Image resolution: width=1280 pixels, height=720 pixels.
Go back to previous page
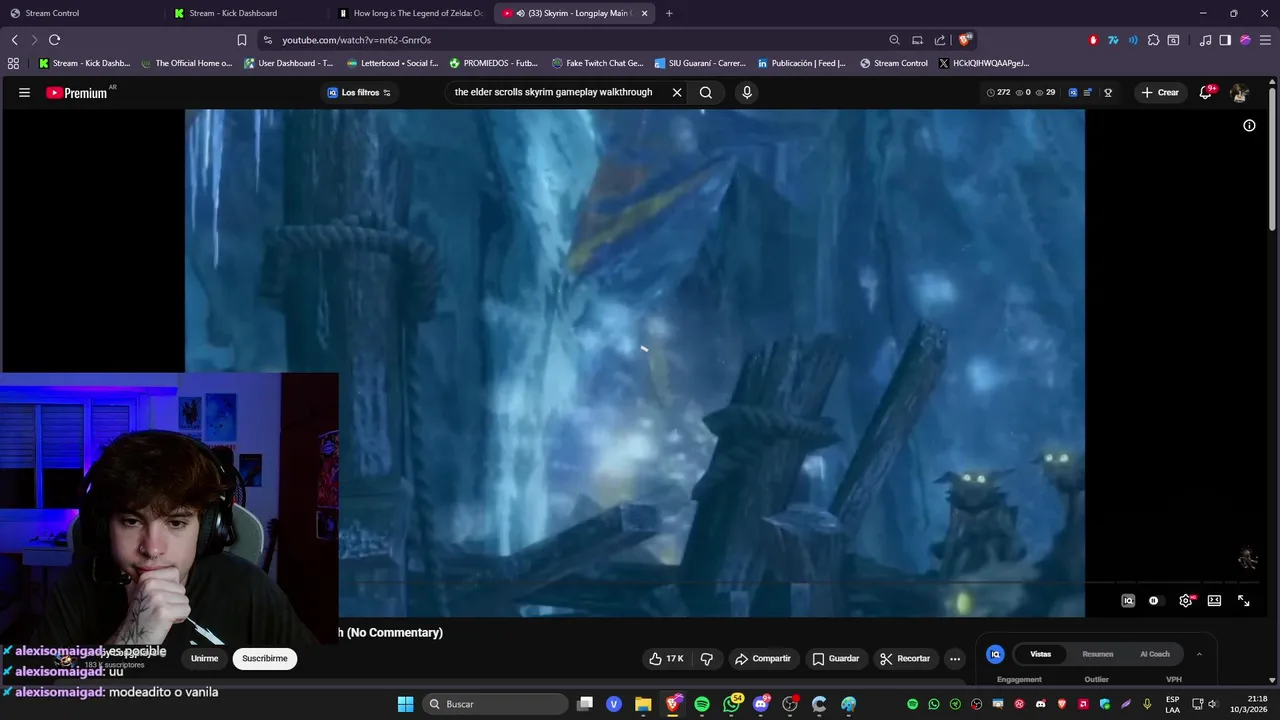pyautogui.click(x=14, y=40)
